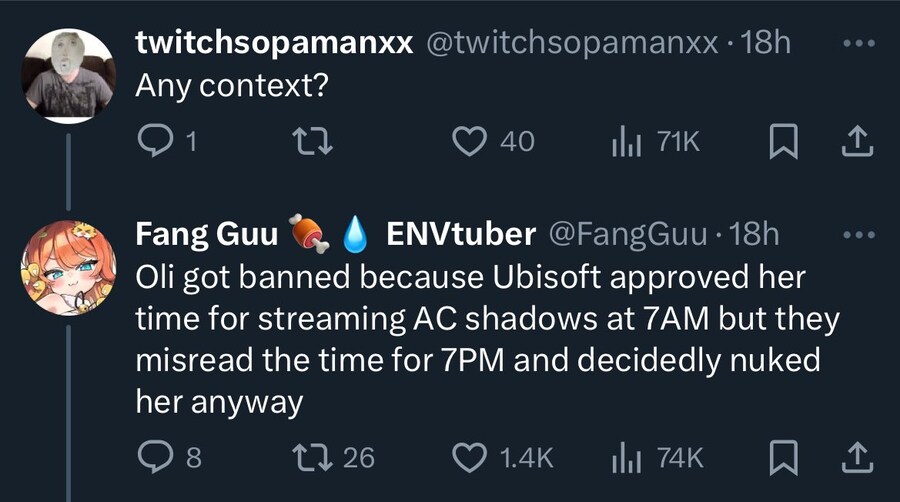Open twitchsopamanxx's profile picture
Screen dimensions: 900x502
click(x=68, y=76)
